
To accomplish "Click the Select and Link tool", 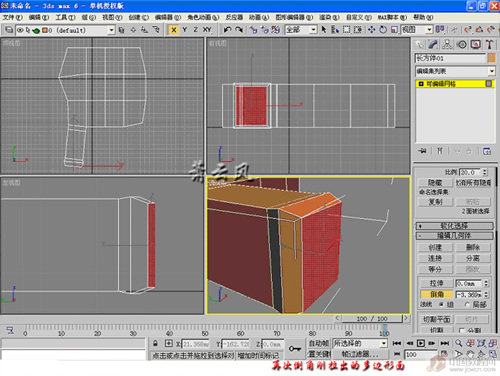I will [x=253, y=30].
